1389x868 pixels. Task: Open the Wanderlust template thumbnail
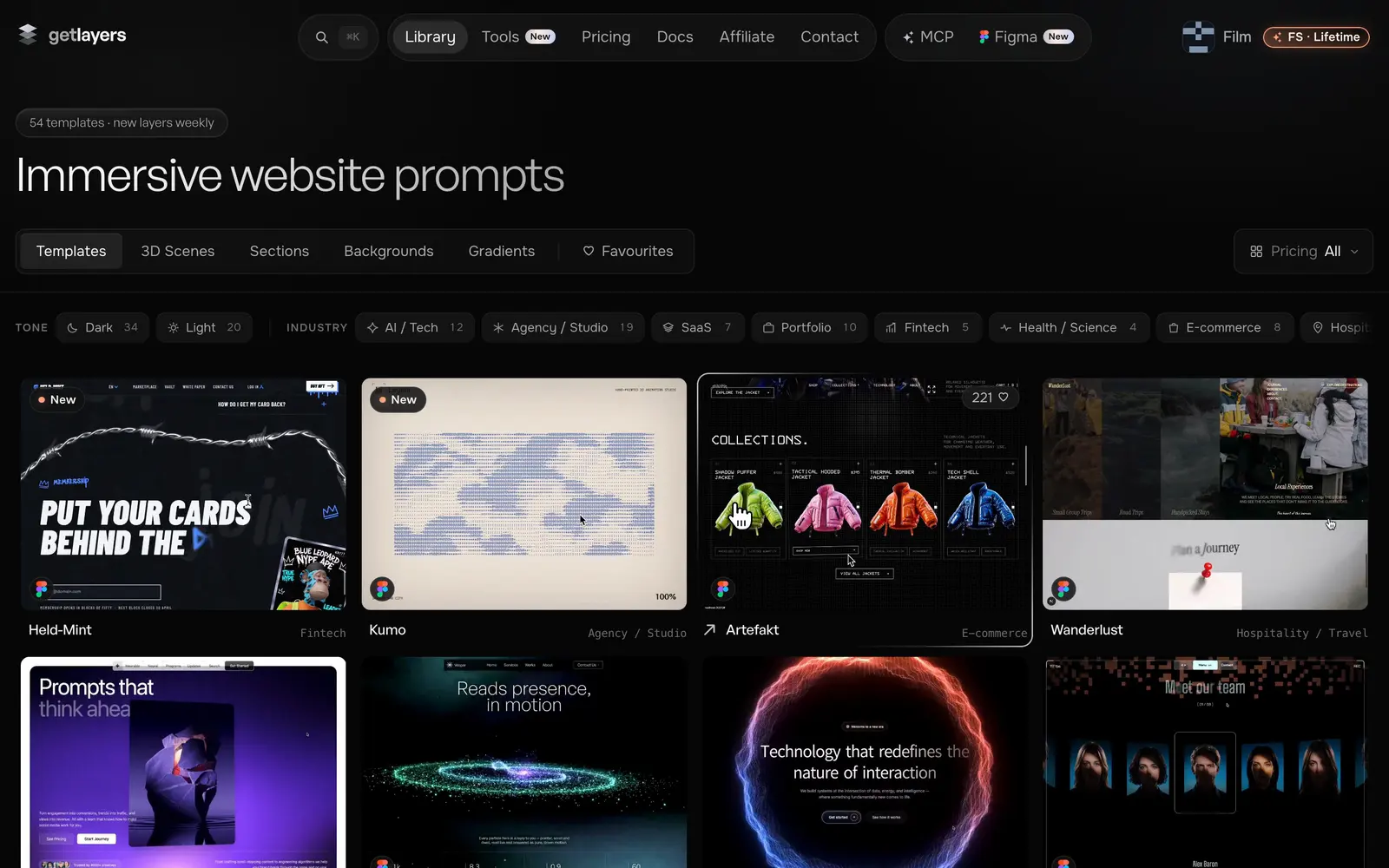point(1205,494)
